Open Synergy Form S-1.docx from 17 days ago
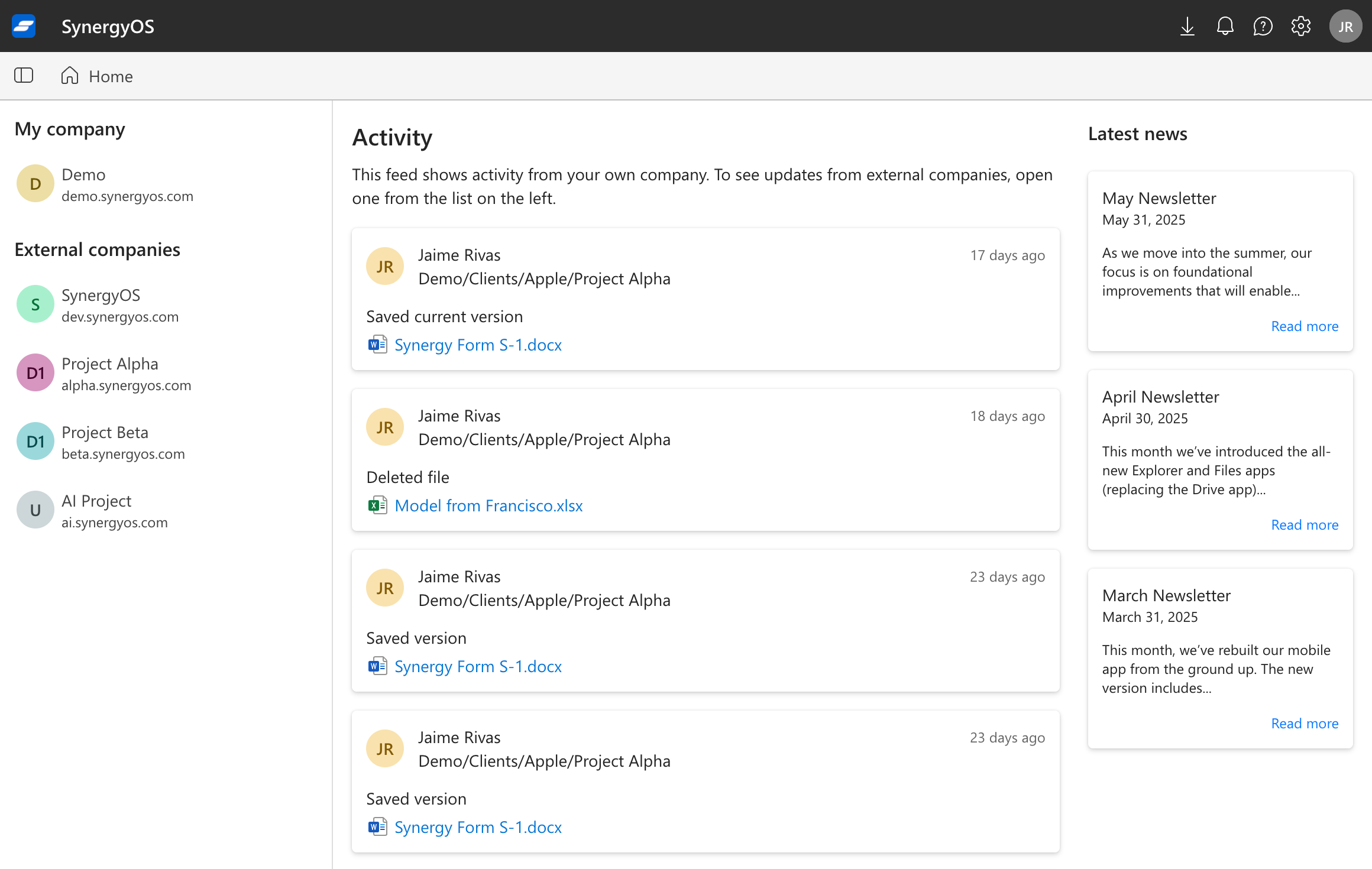This screenshot has width=1372, height=869. coord(478,345)
